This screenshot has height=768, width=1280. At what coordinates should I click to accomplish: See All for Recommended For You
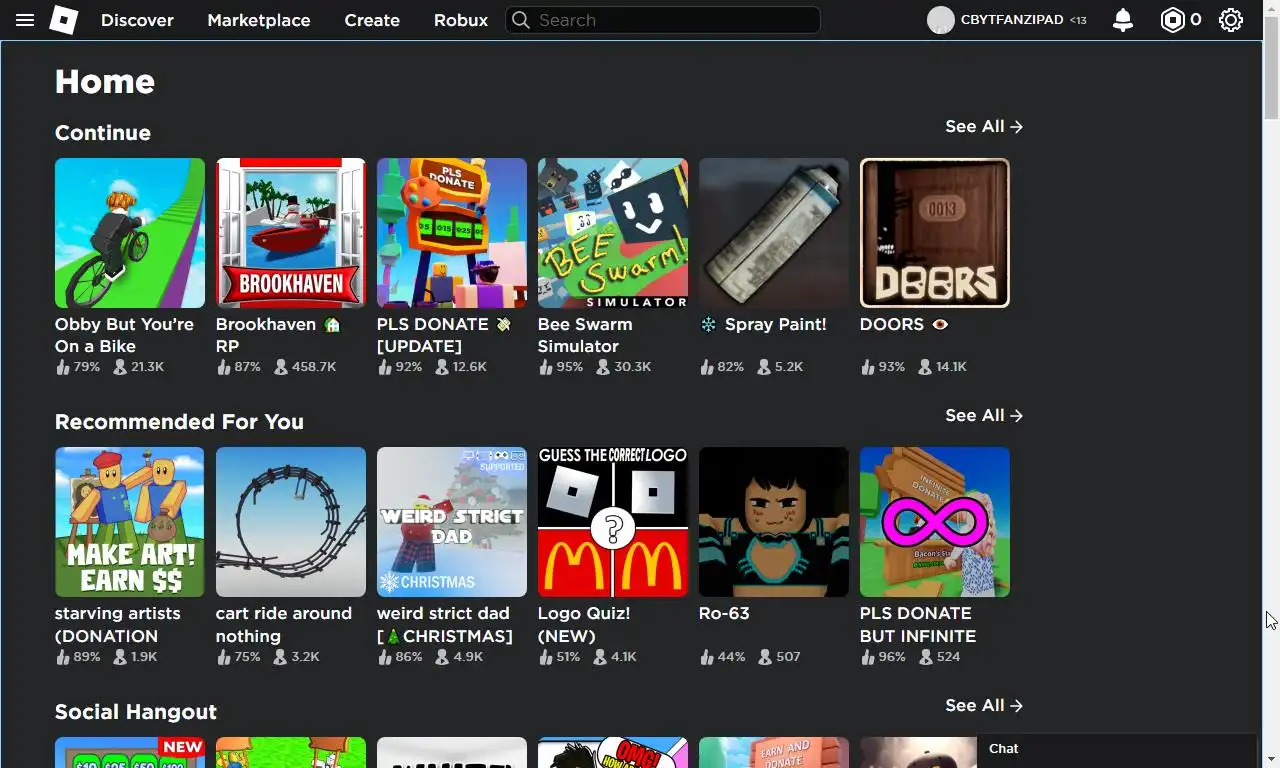click(984, 416)
